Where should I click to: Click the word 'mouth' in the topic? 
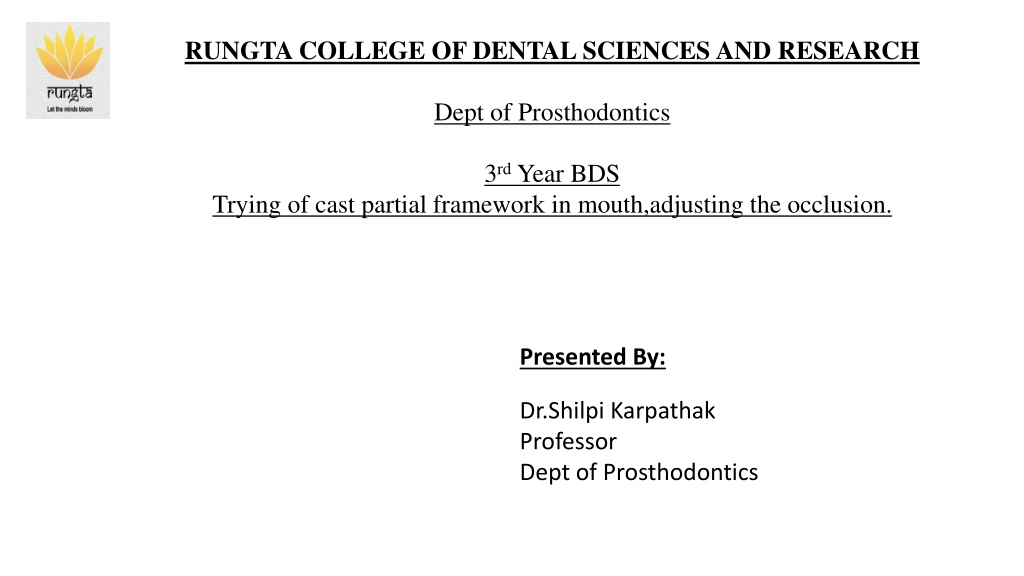coord(610,204)
